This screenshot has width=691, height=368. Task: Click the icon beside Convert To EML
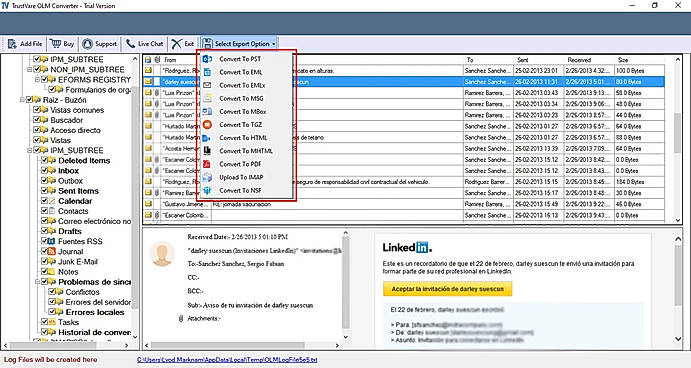pos(207,72)
